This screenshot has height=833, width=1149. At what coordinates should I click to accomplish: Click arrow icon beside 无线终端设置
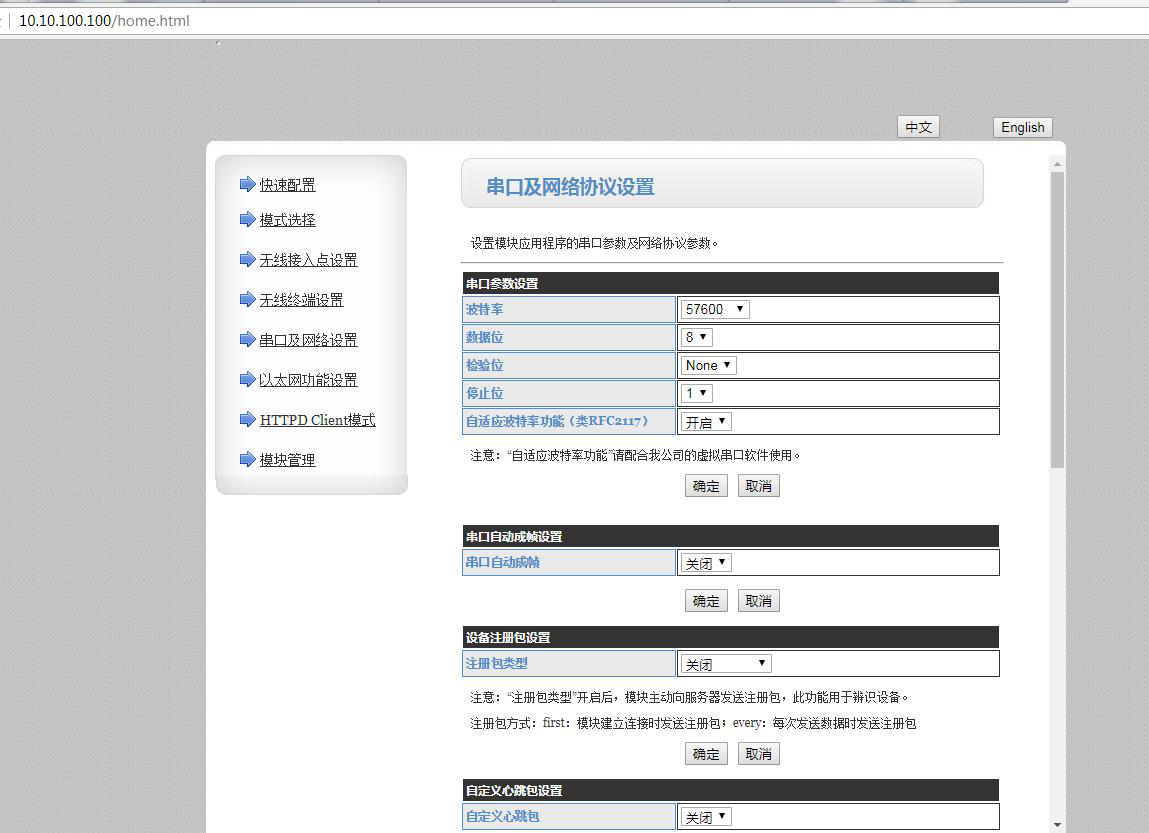pyautogui.click(x=247, y=299)
